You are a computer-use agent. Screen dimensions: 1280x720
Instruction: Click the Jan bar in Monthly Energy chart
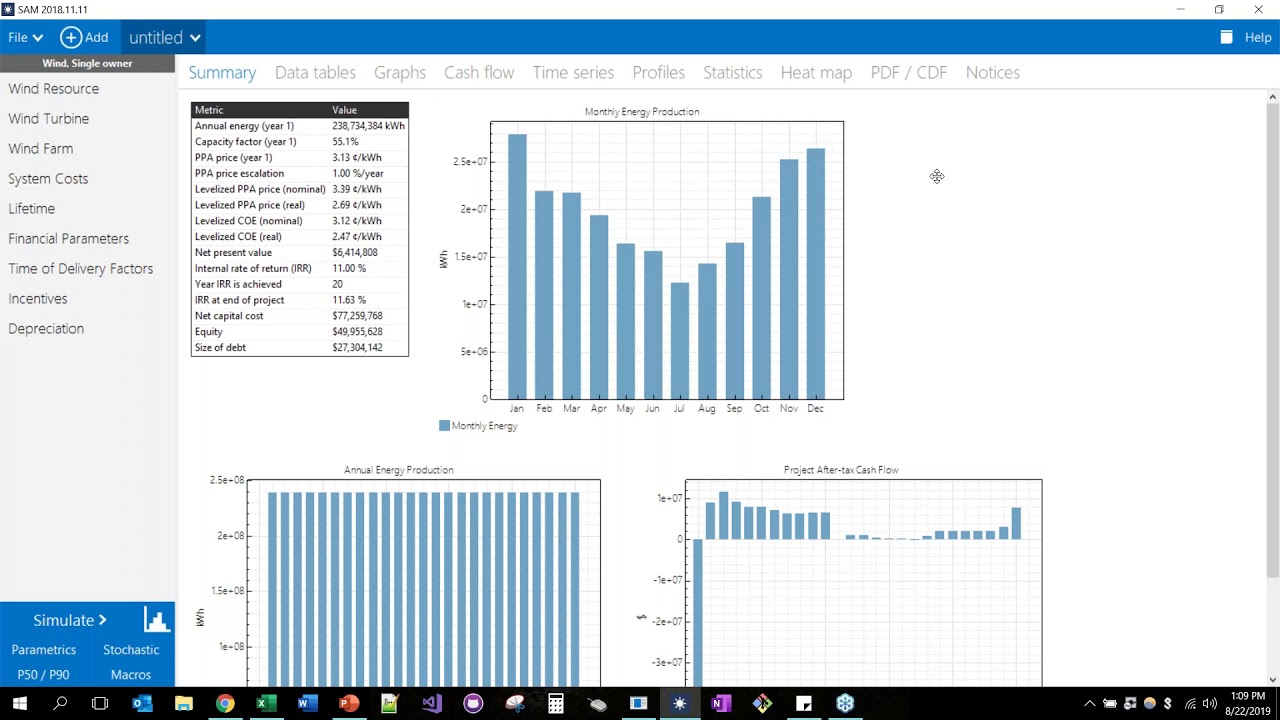tap(517, 266)
